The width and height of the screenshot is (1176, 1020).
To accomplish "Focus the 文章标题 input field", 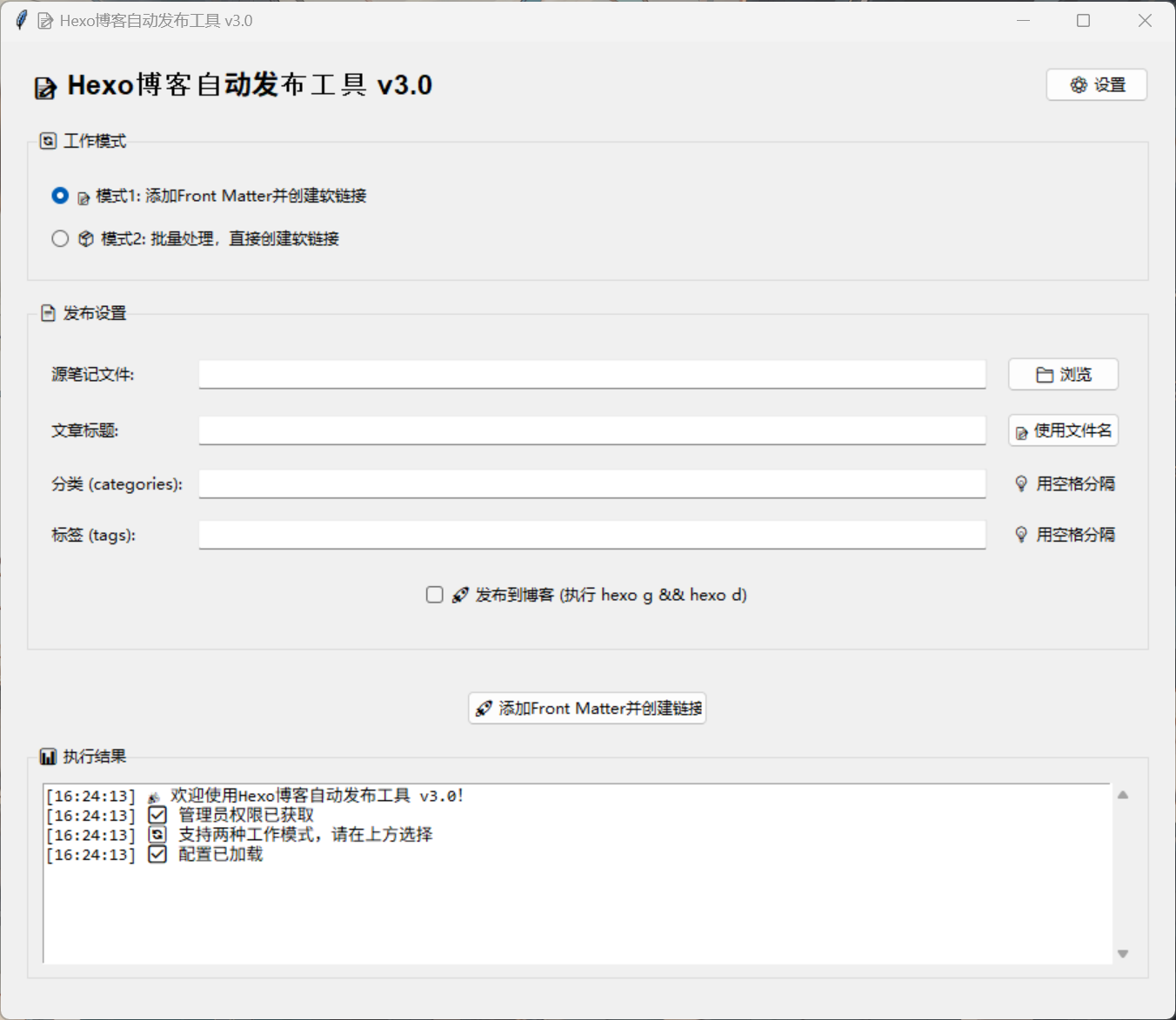I will pos(591,430).
